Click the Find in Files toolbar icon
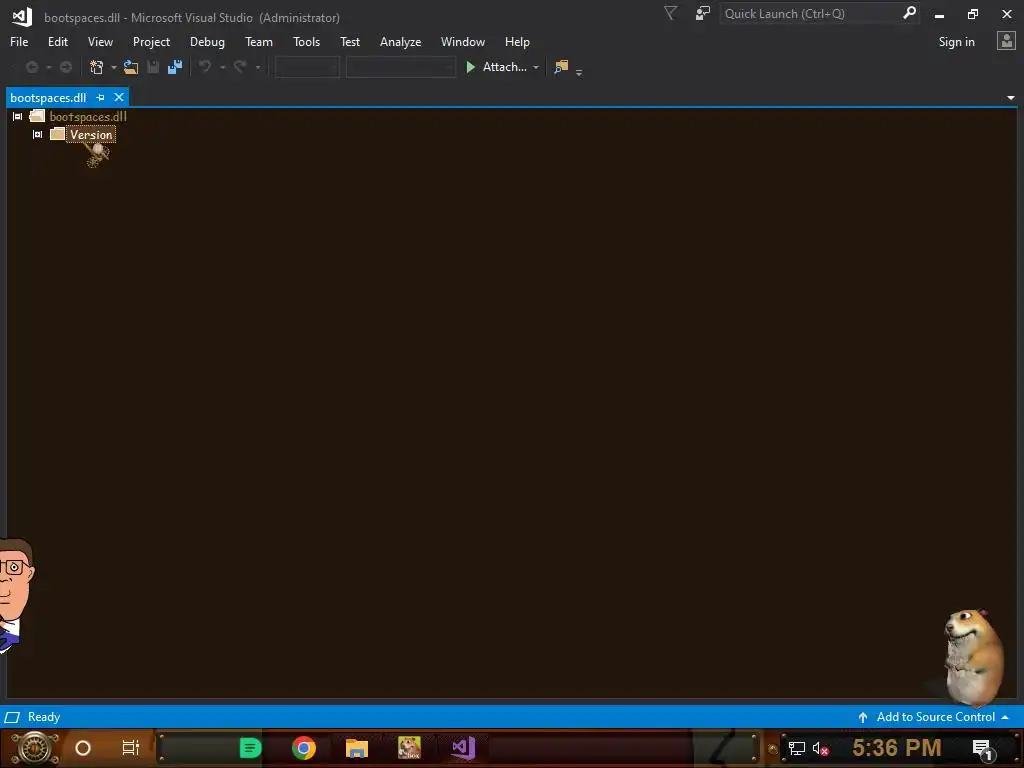 [561, 67]
